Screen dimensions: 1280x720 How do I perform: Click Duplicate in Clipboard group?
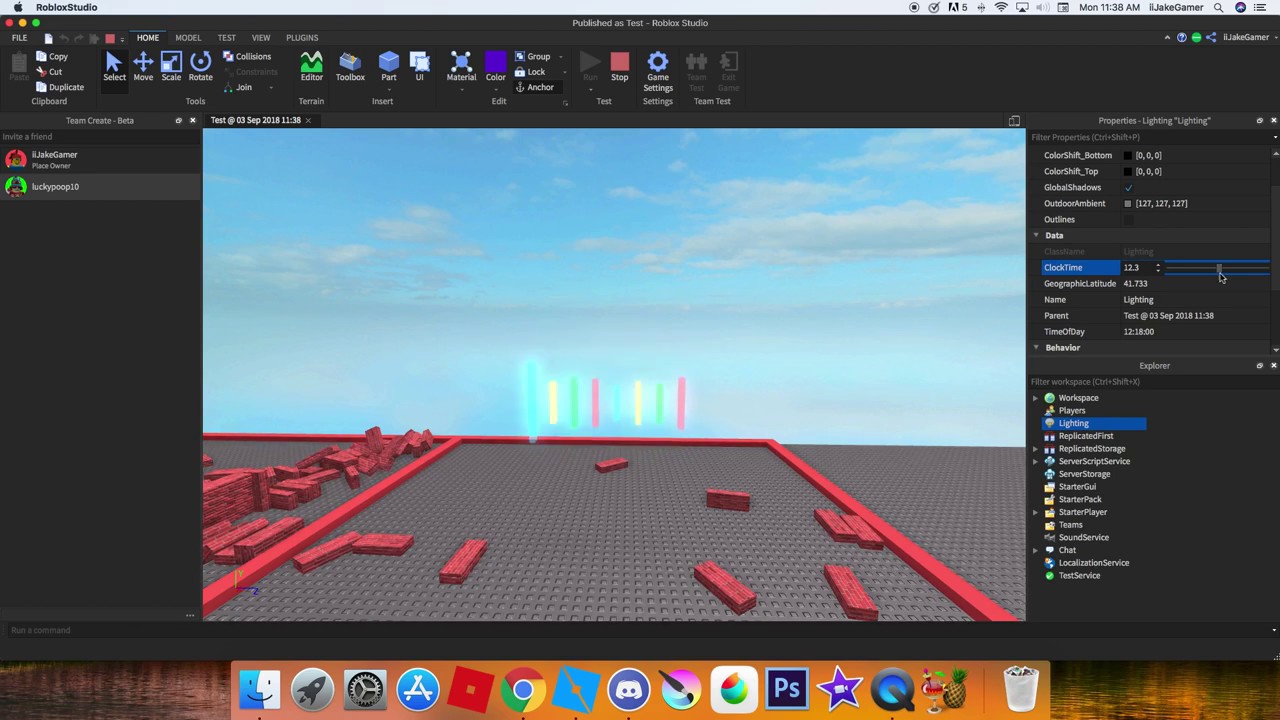click(x=60, y=87)
